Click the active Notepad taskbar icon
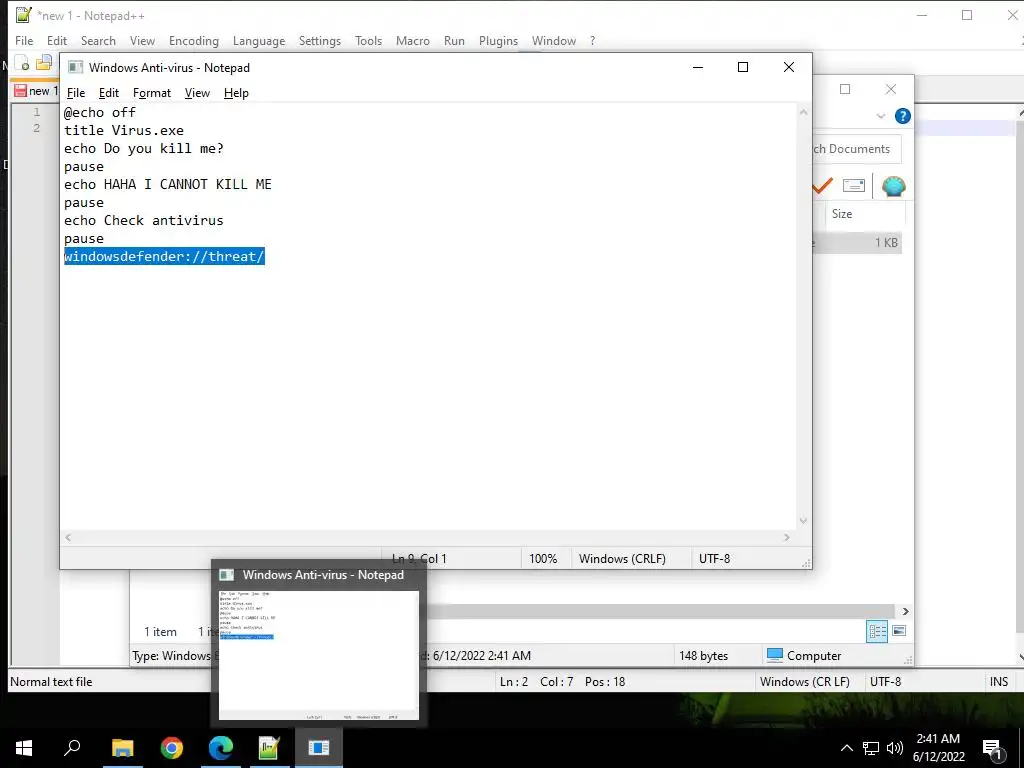 click(x=319, y=748)
